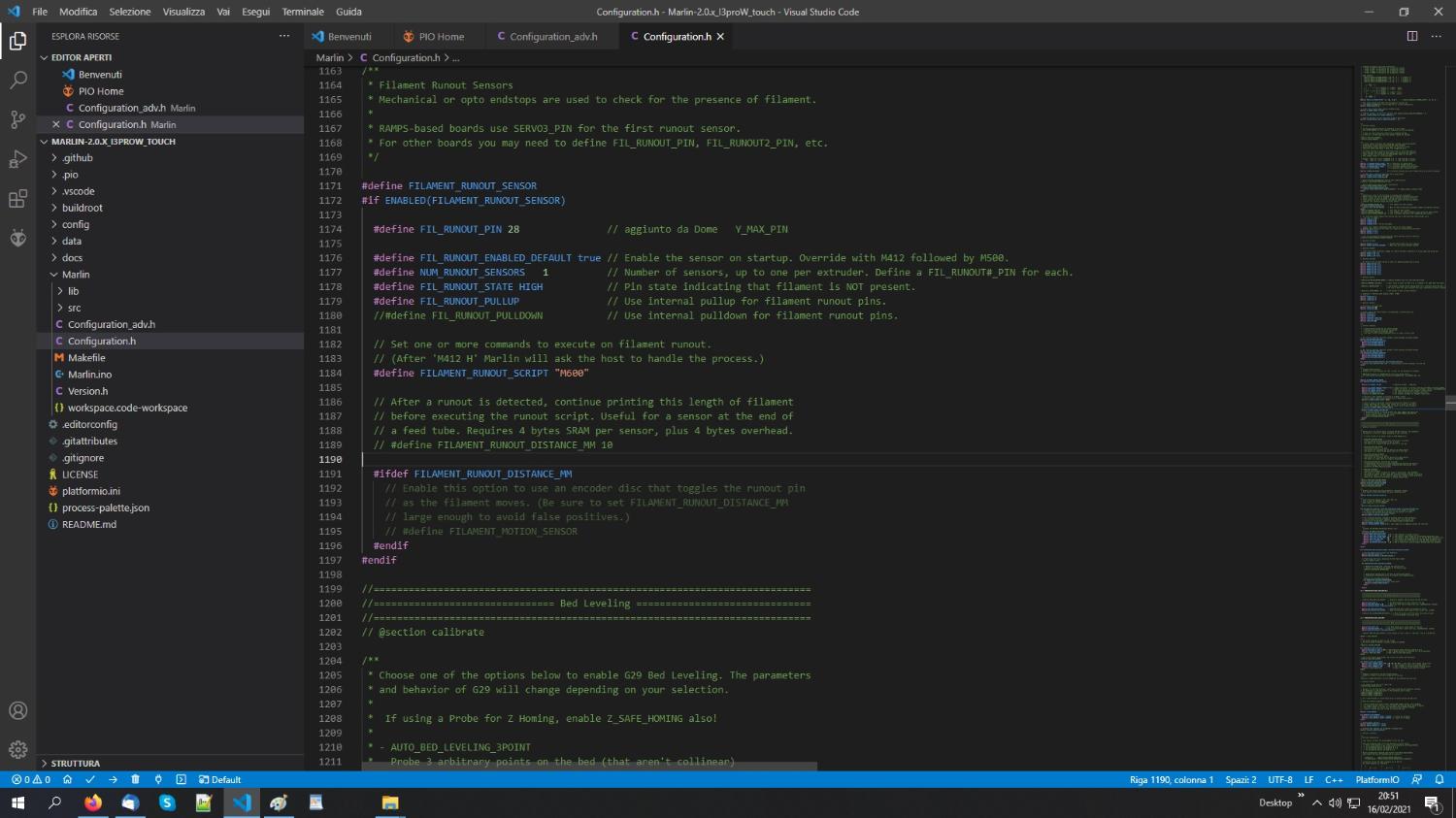Click the PlatformIO Clean trash icon
Viewport: 1456px width, 818px height.
pyautogui.click(x=135, y=779)
